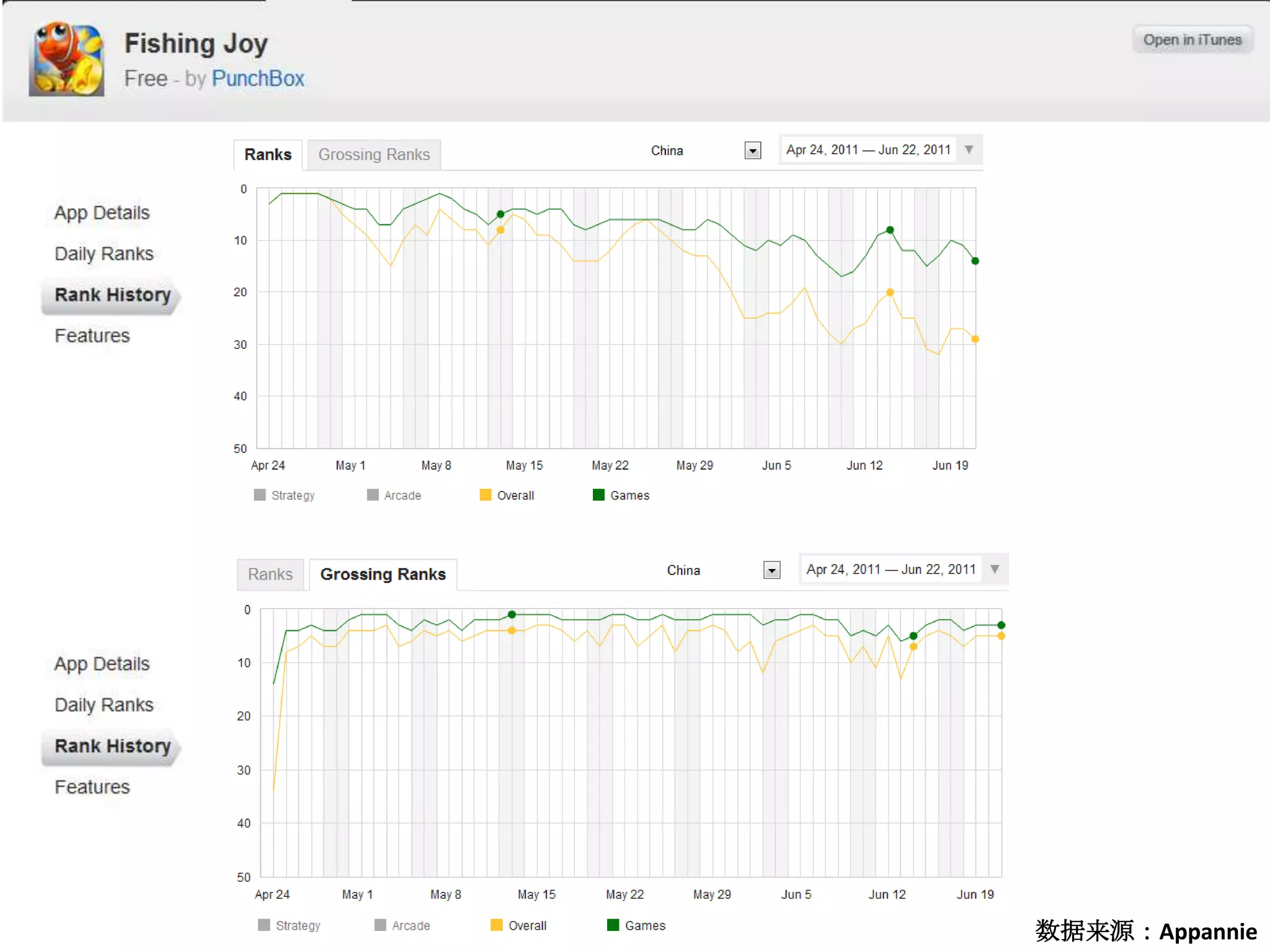Image resolution: width=1270 pixels, height=952 pixels.
Task: Open App Details in lower sidebar
Action: tap(102, 664)
